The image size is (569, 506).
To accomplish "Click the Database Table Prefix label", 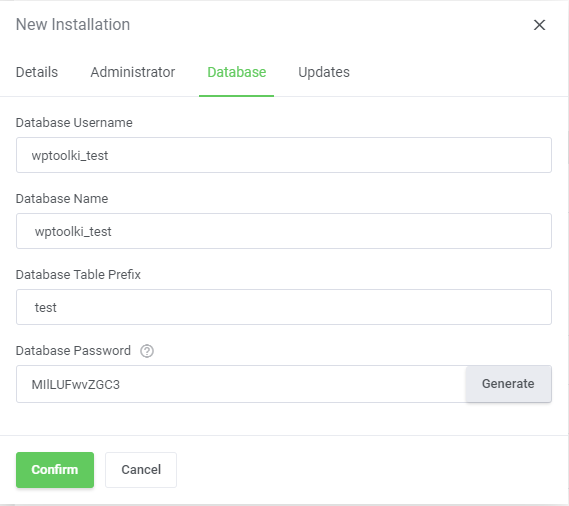I will 78,275.
